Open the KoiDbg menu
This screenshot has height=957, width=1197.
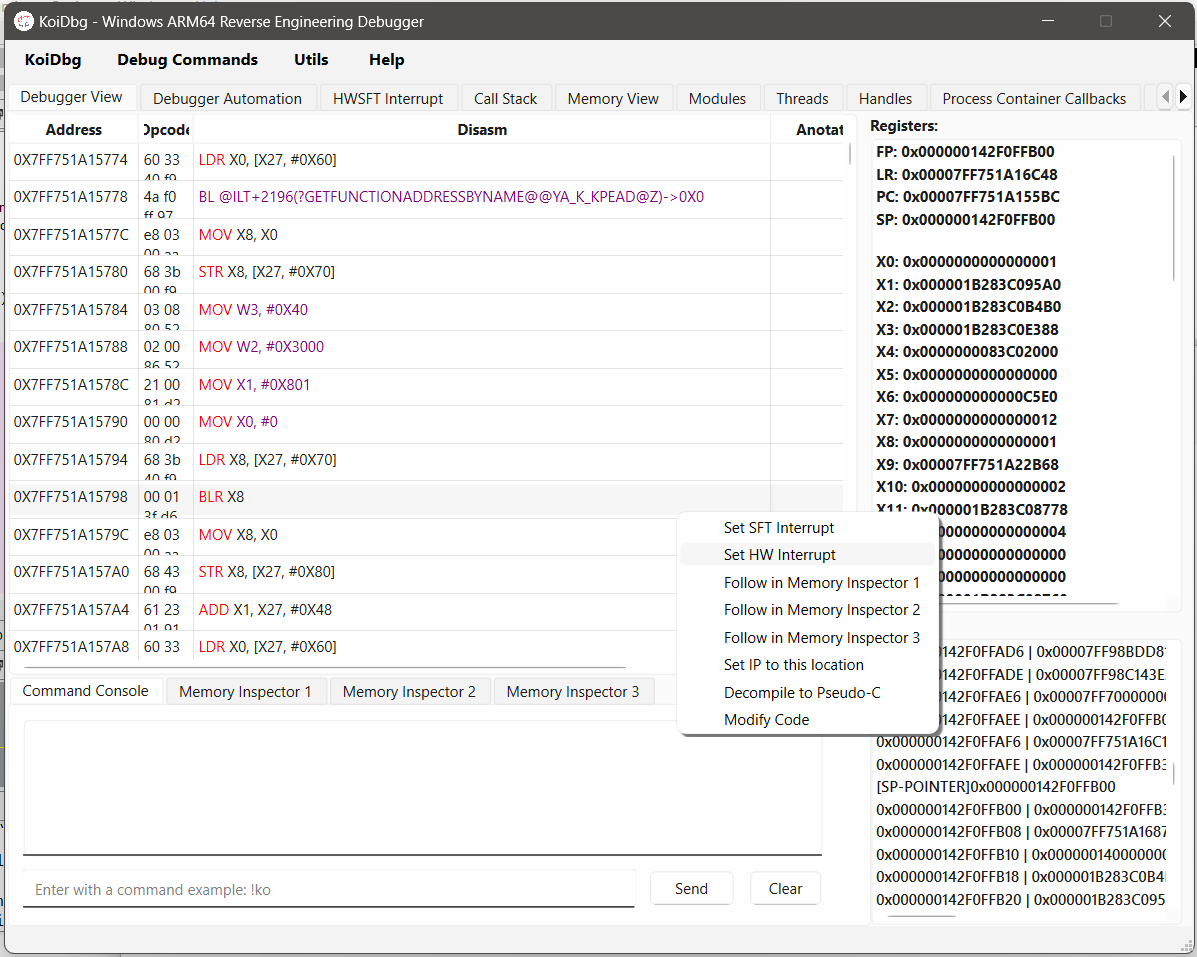tap(53, 60)
